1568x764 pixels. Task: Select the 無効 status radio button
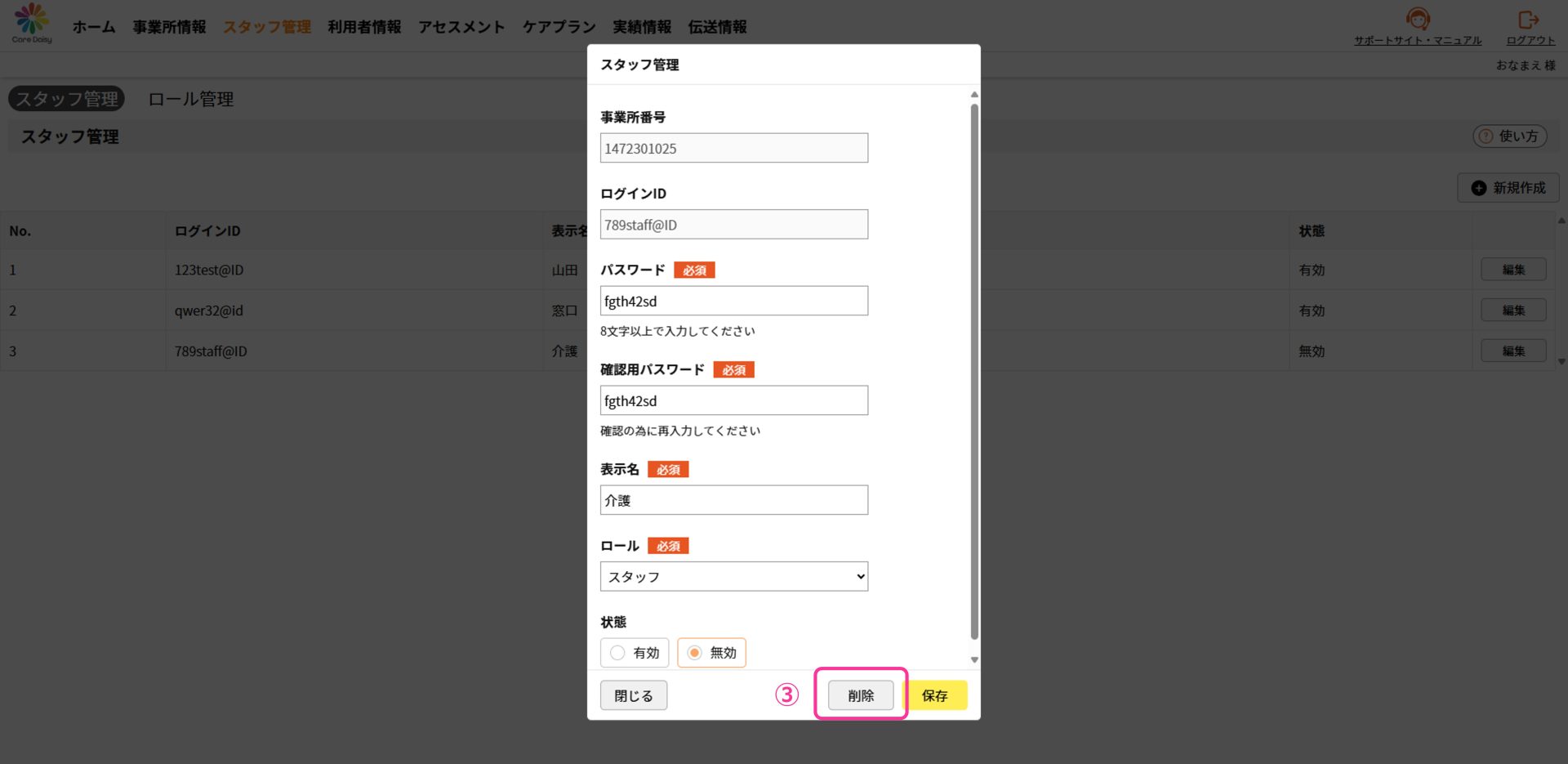coord(694,653)
